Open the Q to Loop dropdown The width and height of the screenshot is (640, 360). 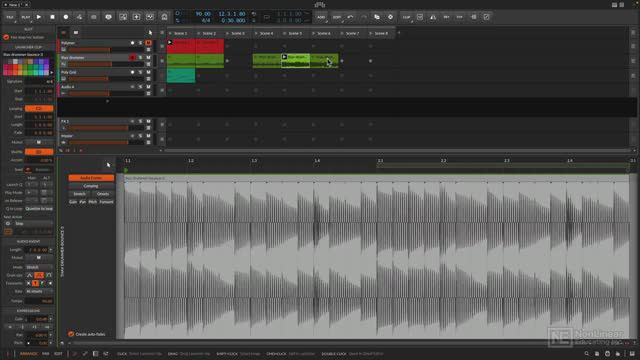39,209
